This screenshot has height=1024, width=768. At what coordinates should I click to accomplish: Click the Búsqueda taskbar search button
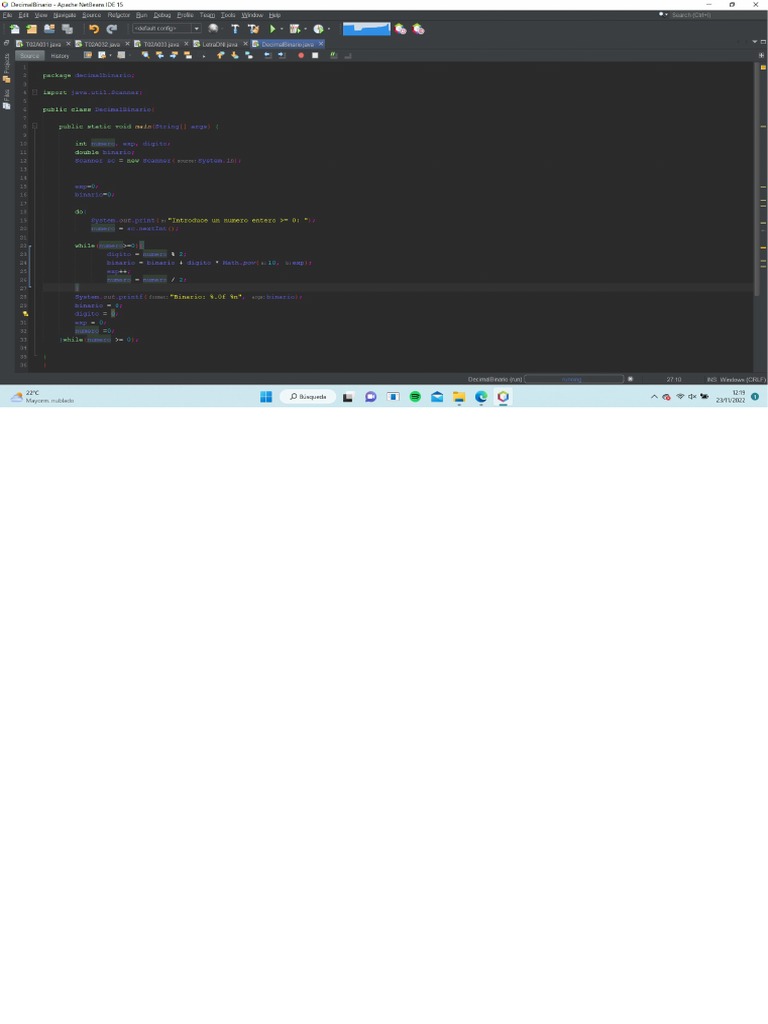[308, 397]
